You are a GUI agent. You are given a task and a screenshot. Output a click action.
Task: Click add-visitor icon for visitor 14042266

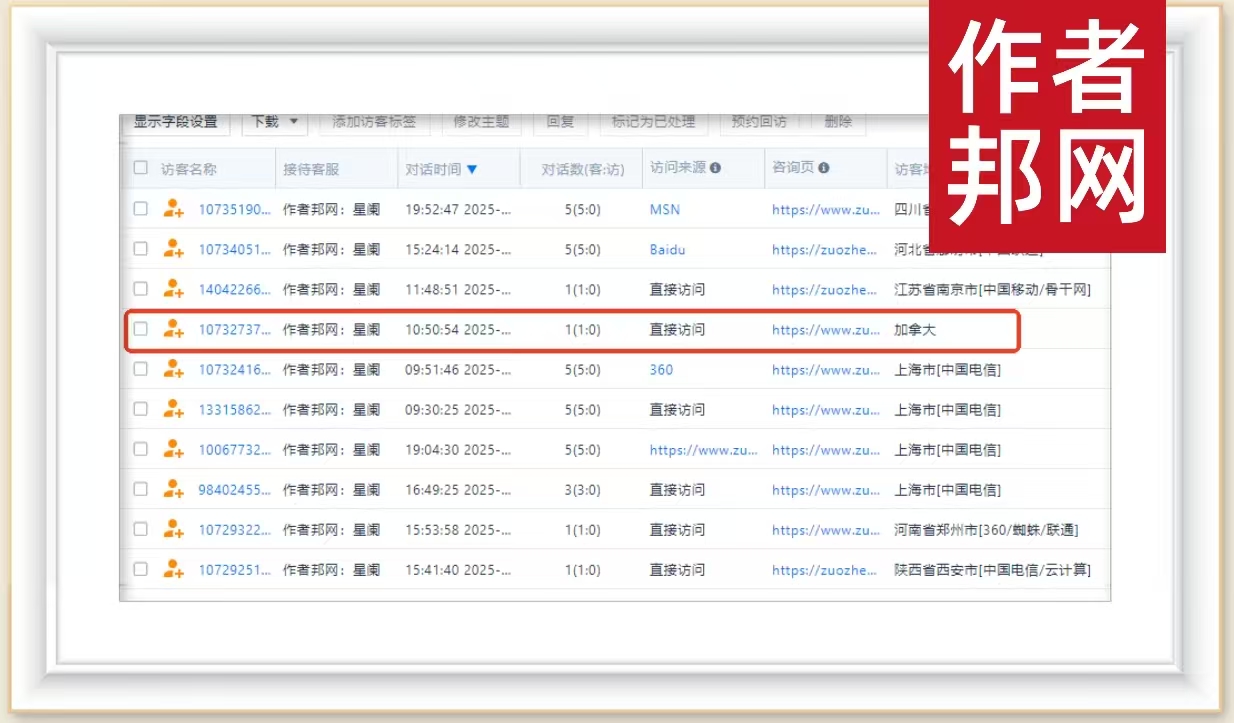pyautogui.click(x=174, y=289)
